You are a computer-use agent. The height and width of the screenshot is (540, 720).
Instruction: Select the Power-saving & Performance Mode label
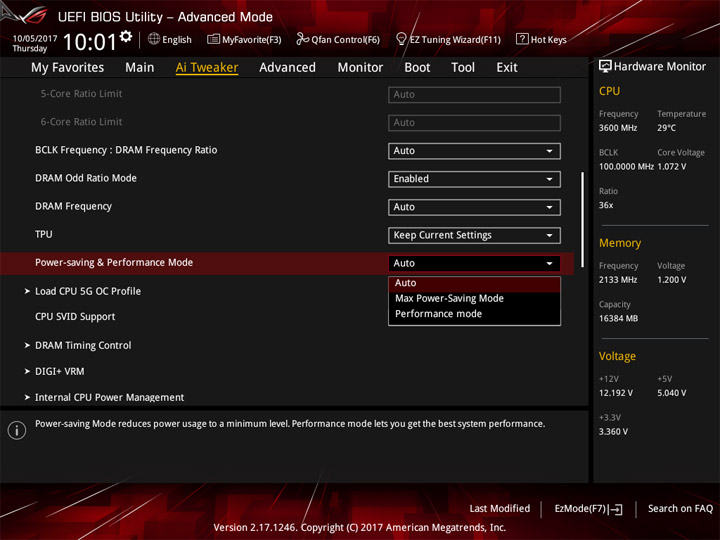tap(114, 263)
